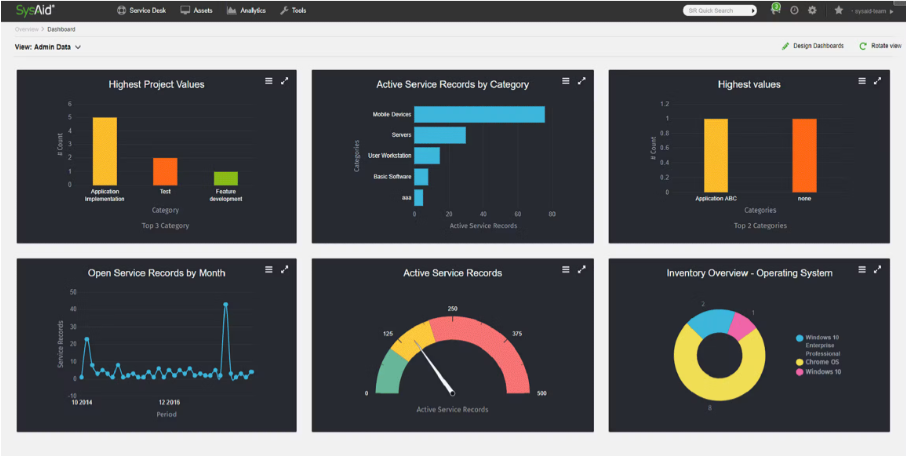Open hamburger menu on Highest Project Values

[268, 81]
